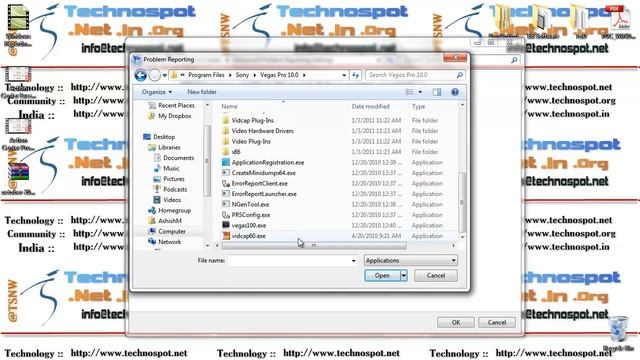Change view using the view icon
Screen dimensions: 640x360
[x=409, y=92]
